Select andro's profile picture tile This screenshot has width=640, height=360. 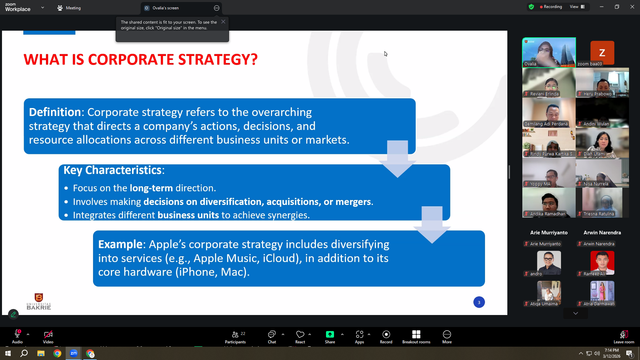coord(549,262)
